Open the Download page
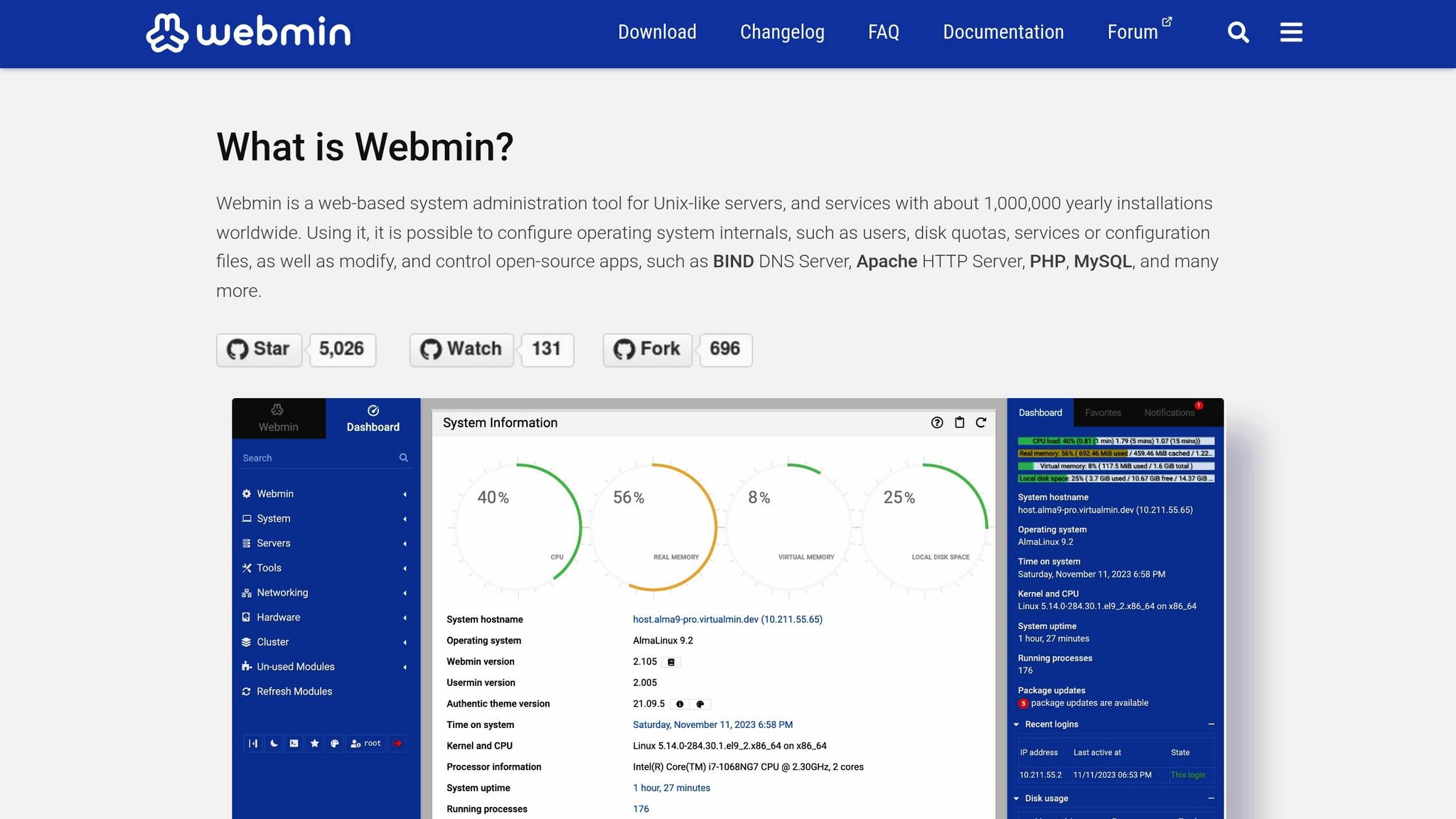 tap(657, 32)
